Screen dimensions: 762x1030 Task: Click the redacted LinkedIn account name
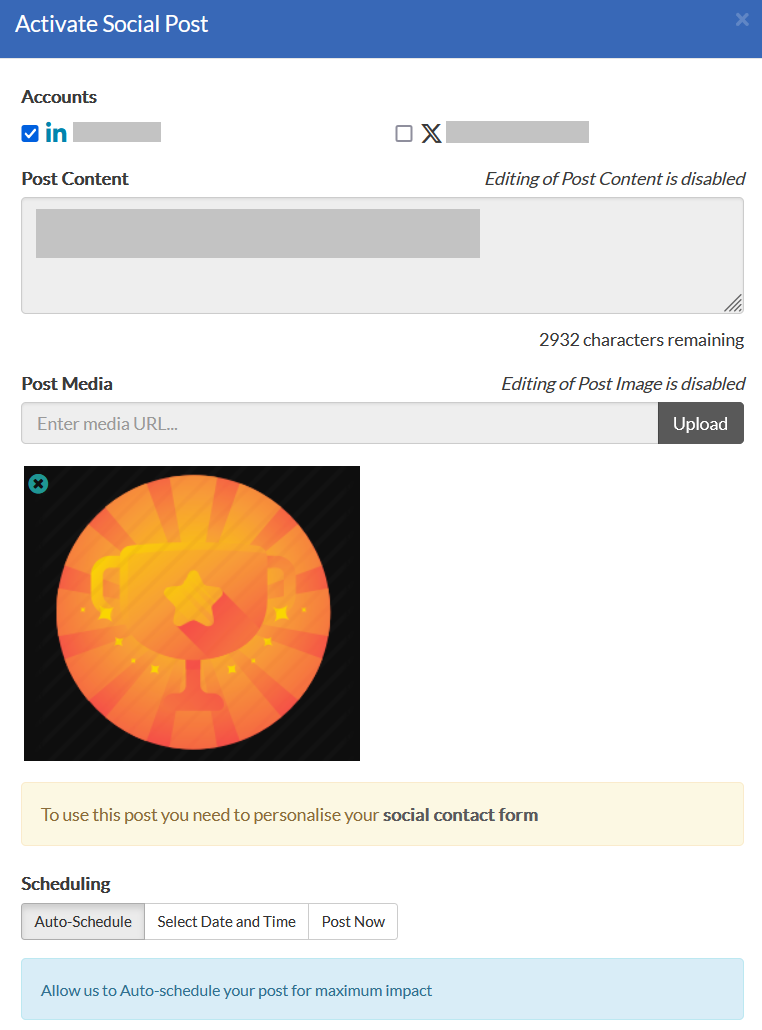[117, 132]
